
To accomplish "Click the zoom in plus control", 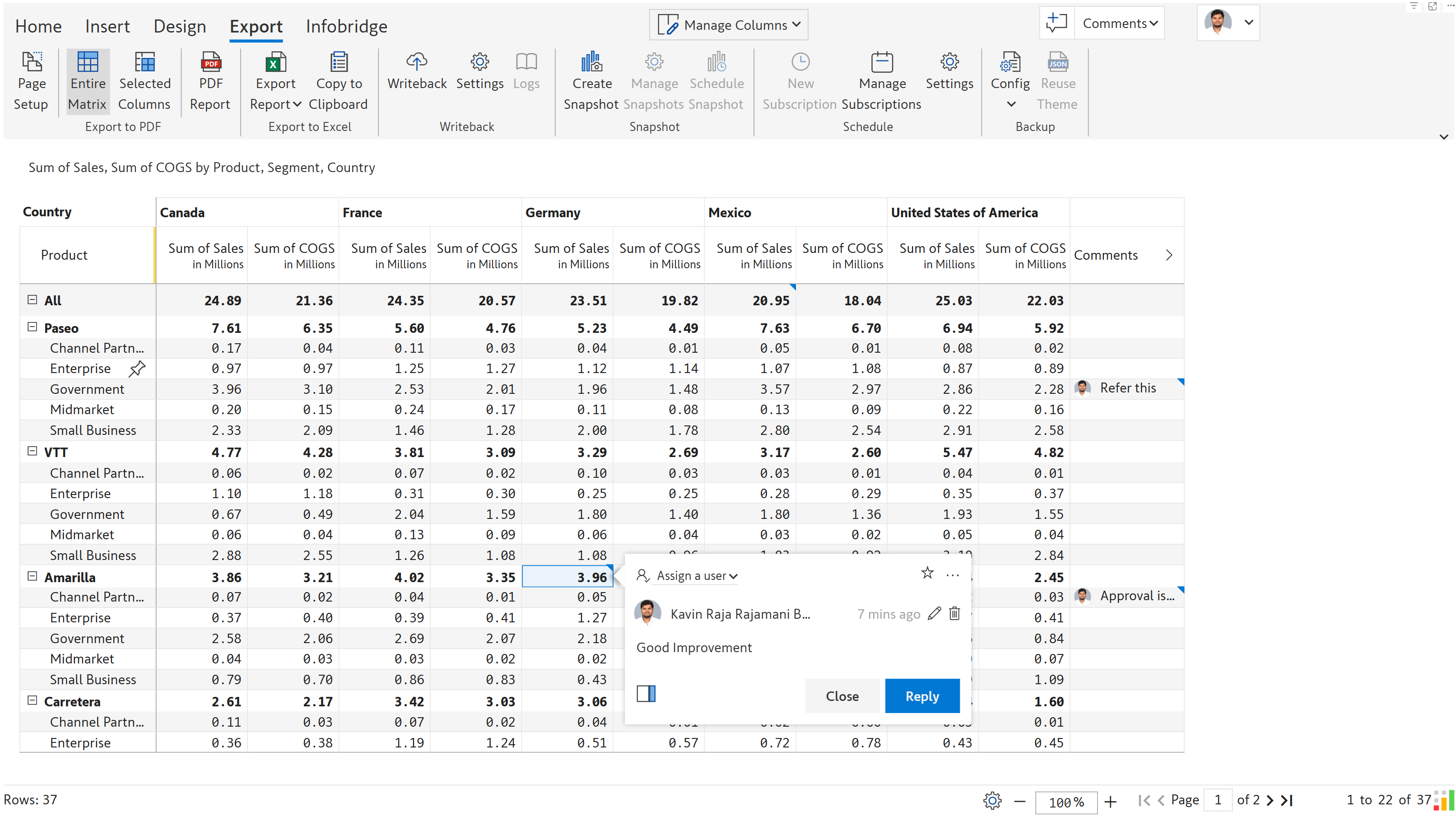I will [1110, 801].
